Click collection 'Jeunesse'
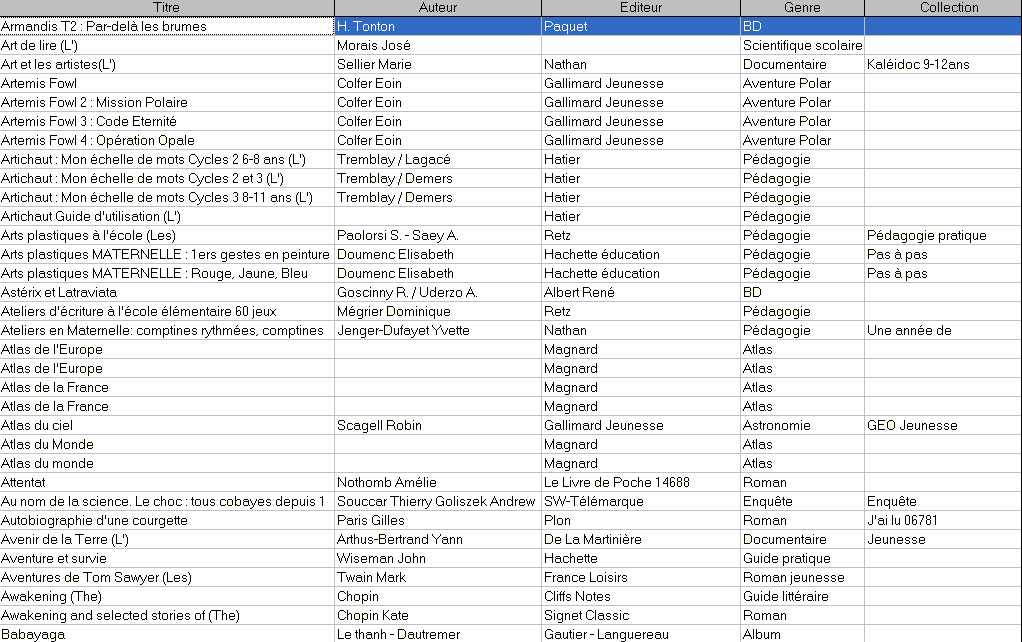Viewport: 1022px width, 642px height. click(x=896, y=540)
